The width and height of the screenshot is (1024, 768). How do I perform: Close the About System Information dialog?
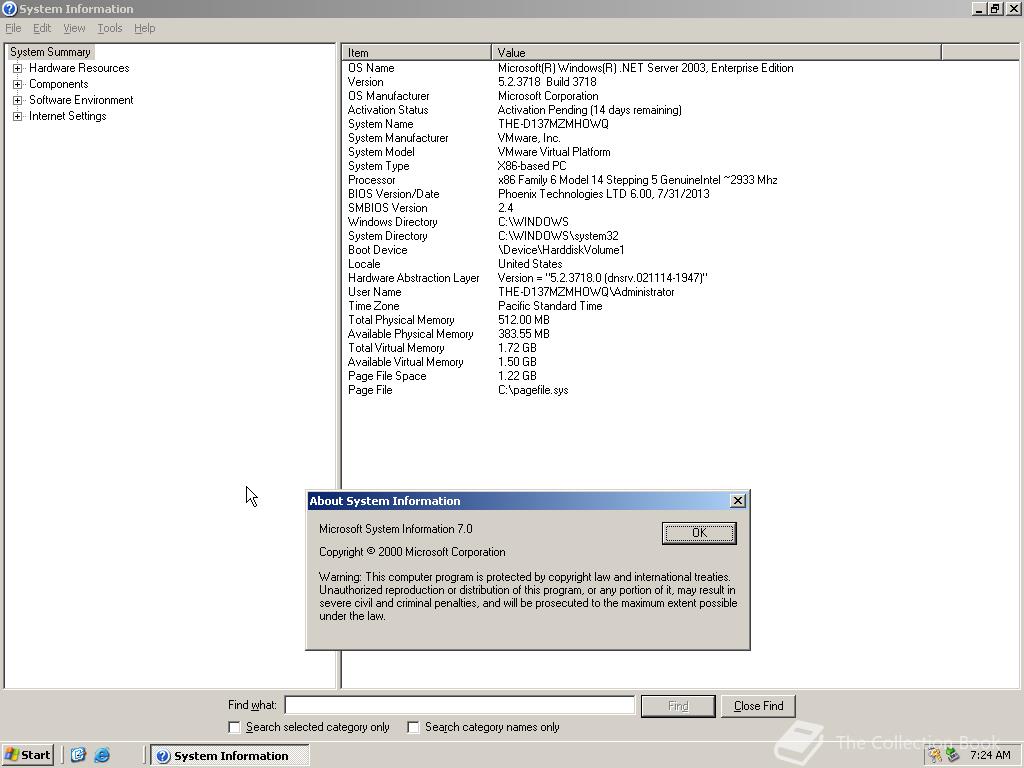(x=737, y=501)
